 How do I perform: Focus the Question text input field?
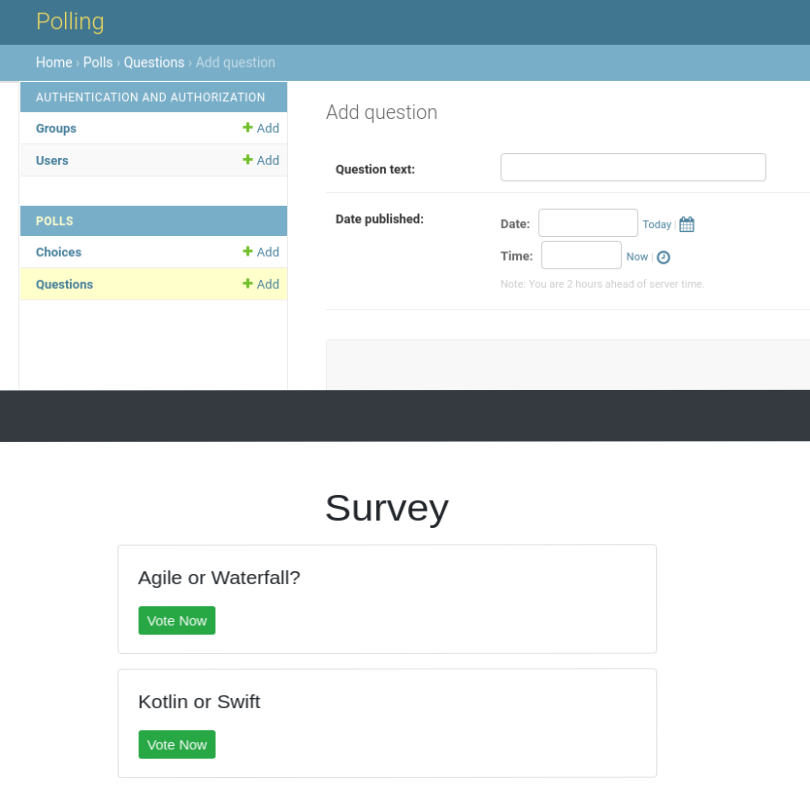coord(633,167)
